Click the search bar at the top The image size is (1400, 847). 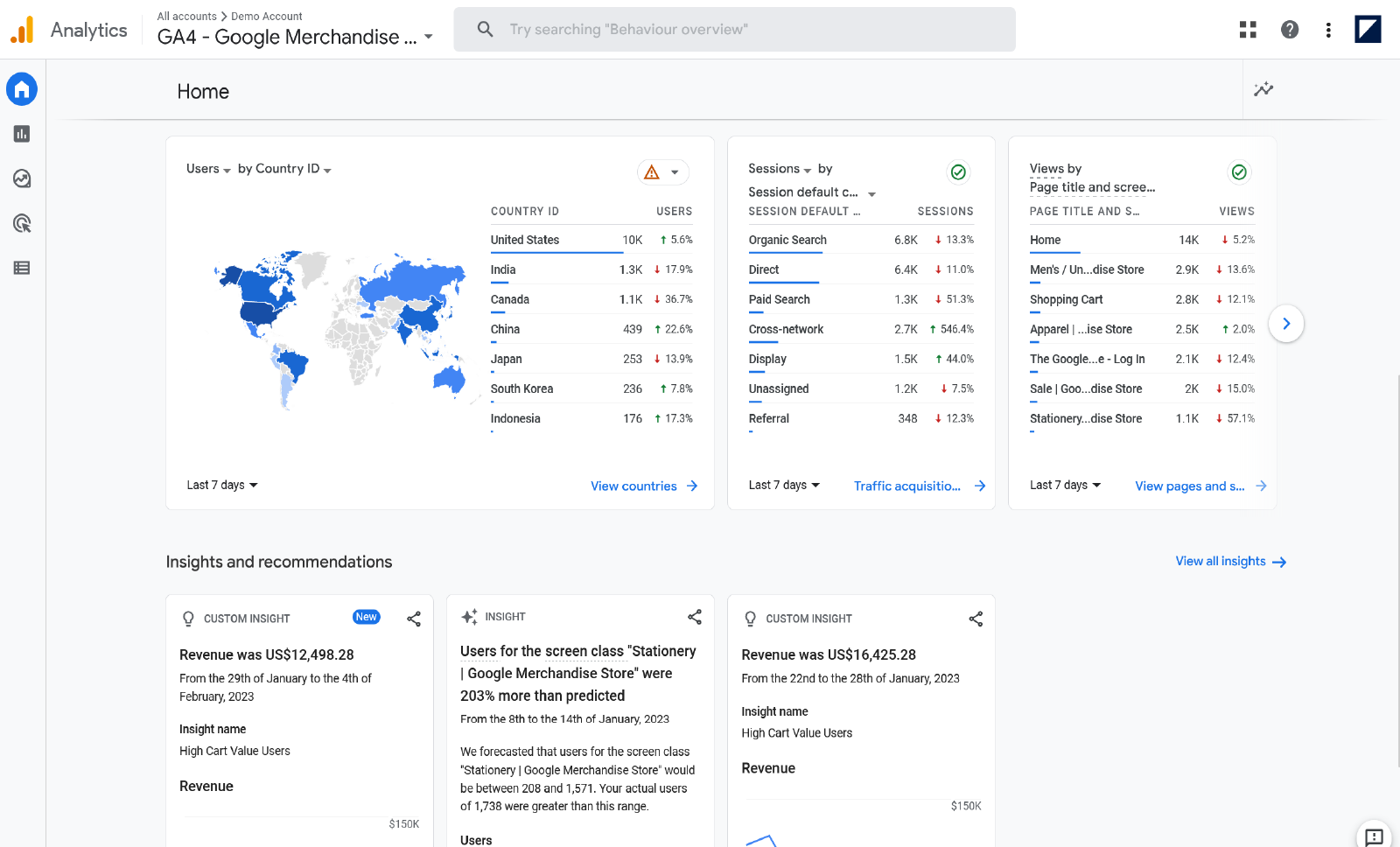pyautogui.click(x=734, y=30)
